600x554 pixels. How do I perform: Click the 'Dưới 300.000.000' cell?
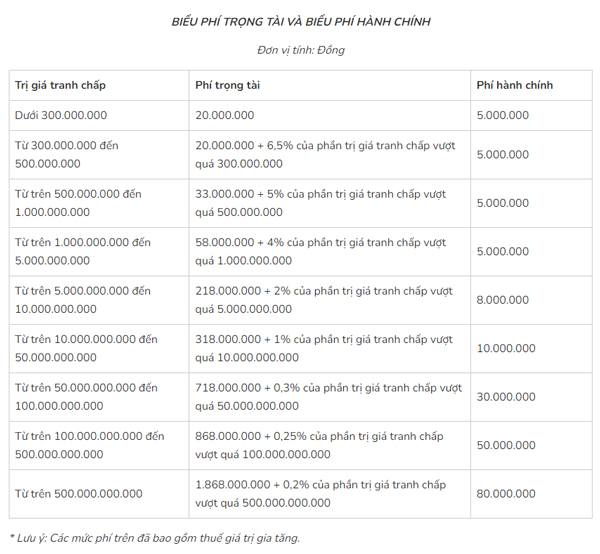(99, 116)
